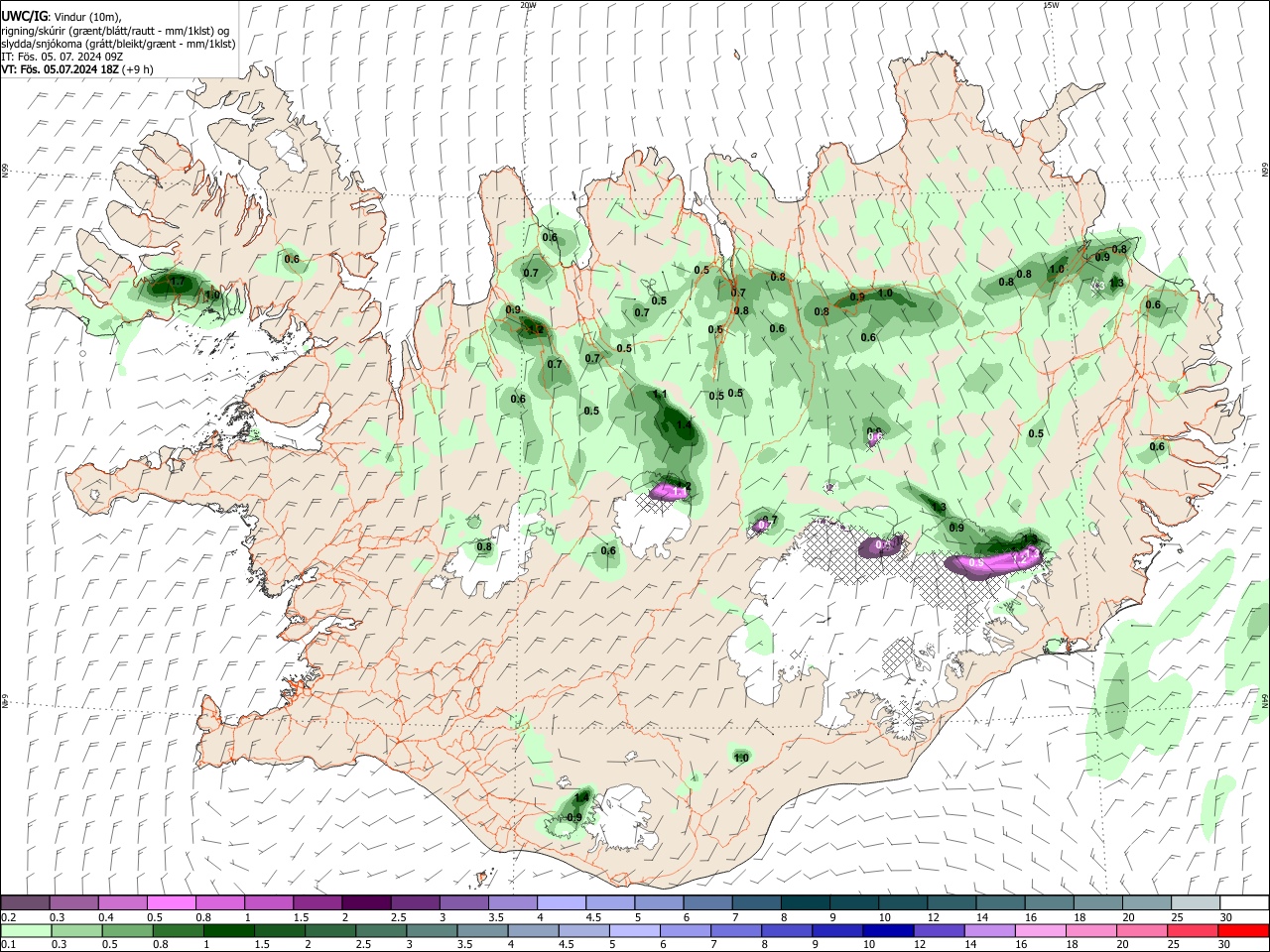Pick the bright pink 0.5 swatch in the purple row
The width and height of the screenshot is (1270, 952).
point(171,903)
